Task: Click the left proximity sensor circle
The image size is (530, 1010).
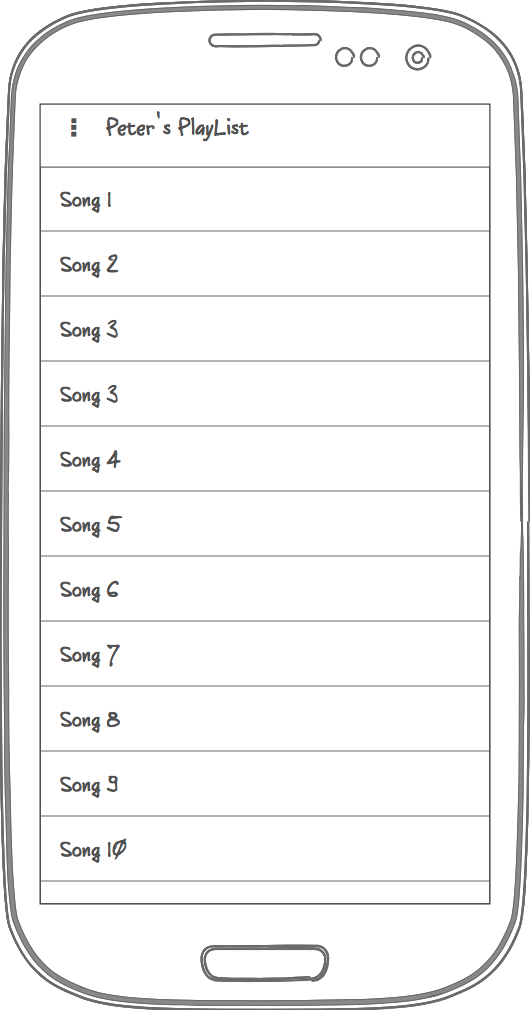Action: (x=345, y=57)
